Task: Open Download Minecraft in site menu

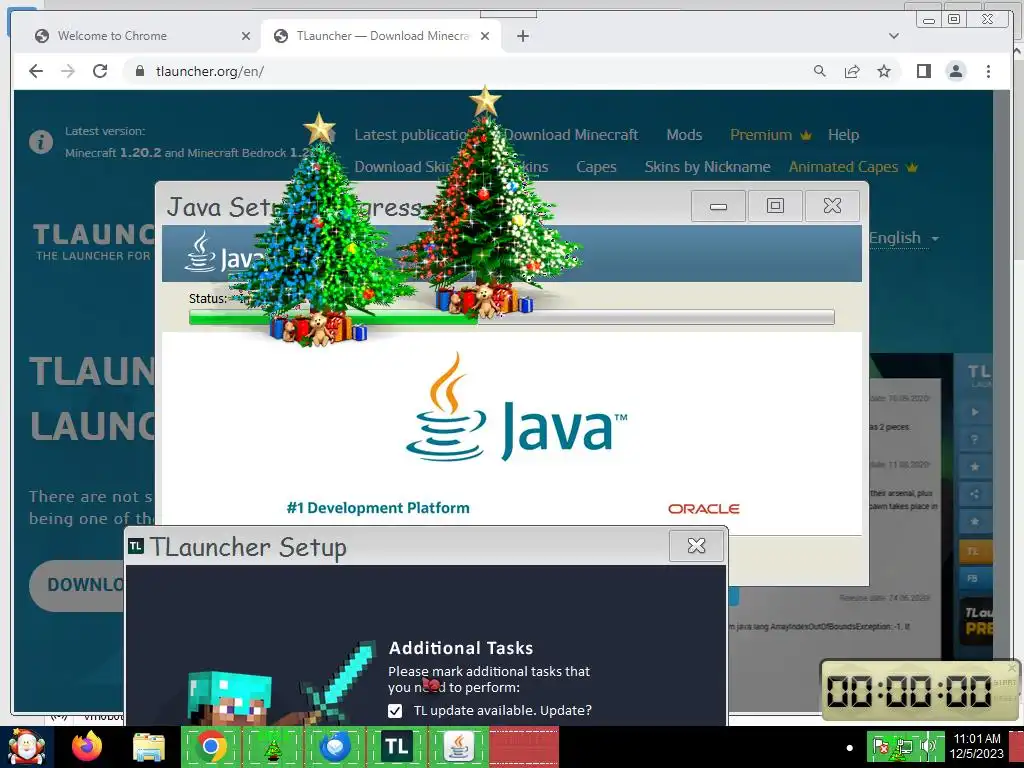Action: pos(571,135)
